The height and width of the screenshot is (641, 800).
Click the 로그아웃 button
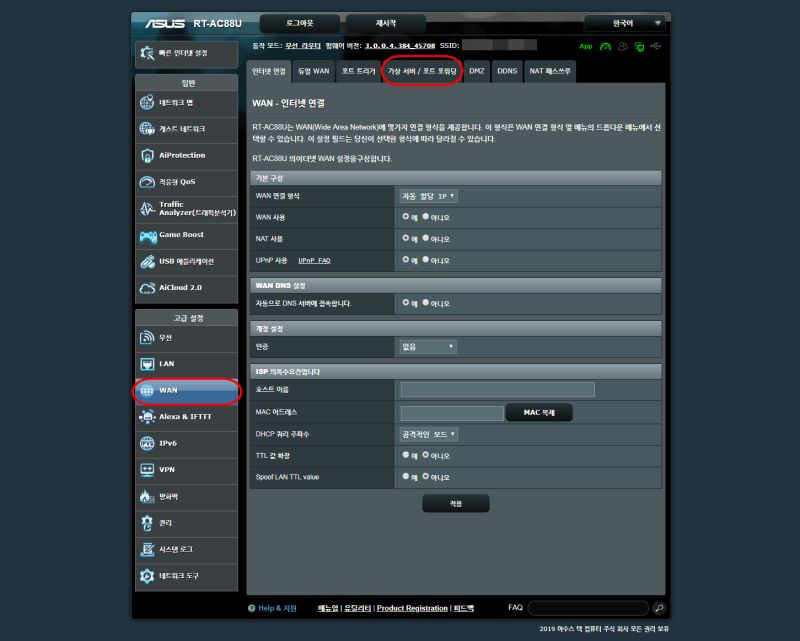[x=300, y=23]
